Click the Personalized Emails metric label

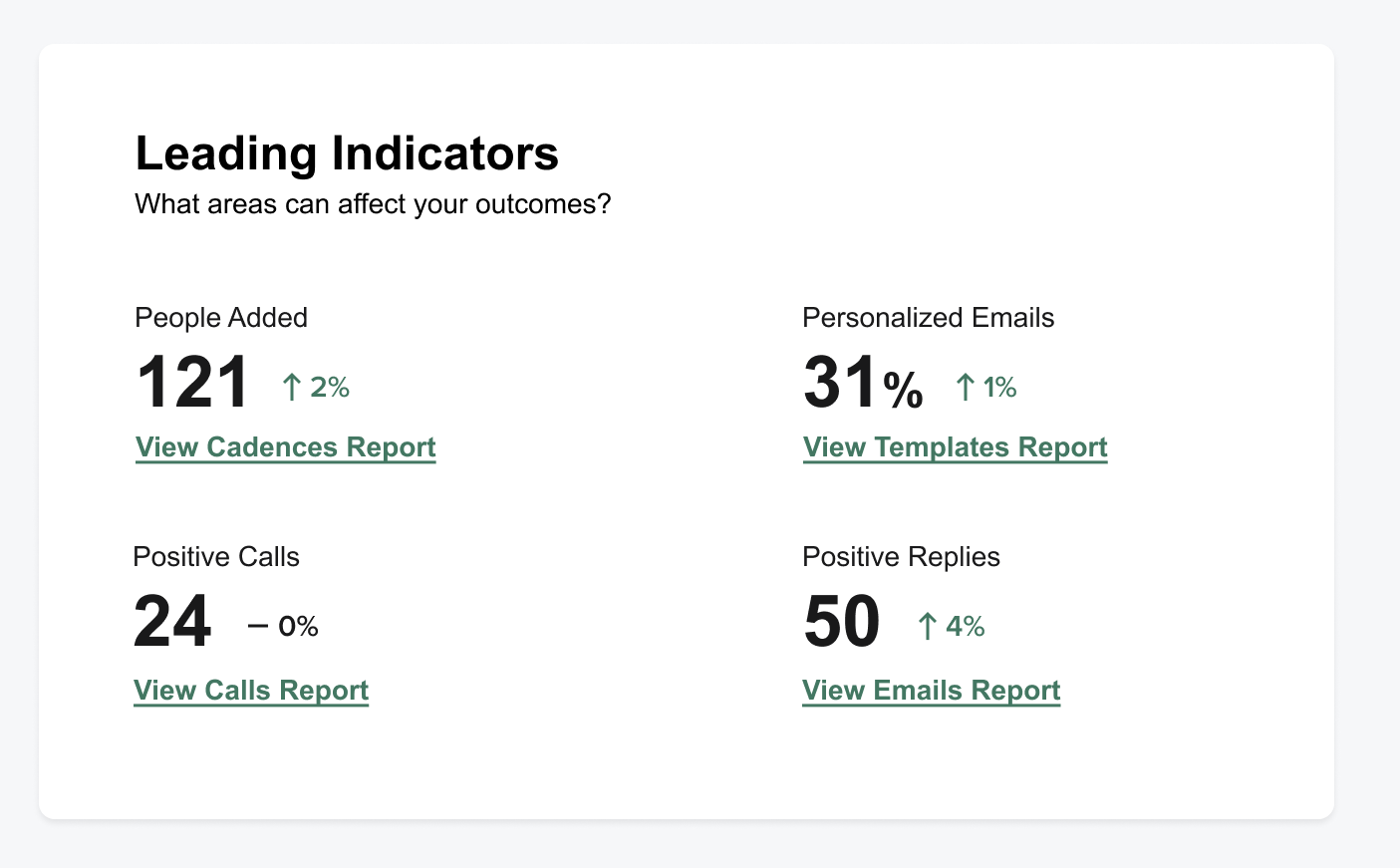[x=928, y=318]
